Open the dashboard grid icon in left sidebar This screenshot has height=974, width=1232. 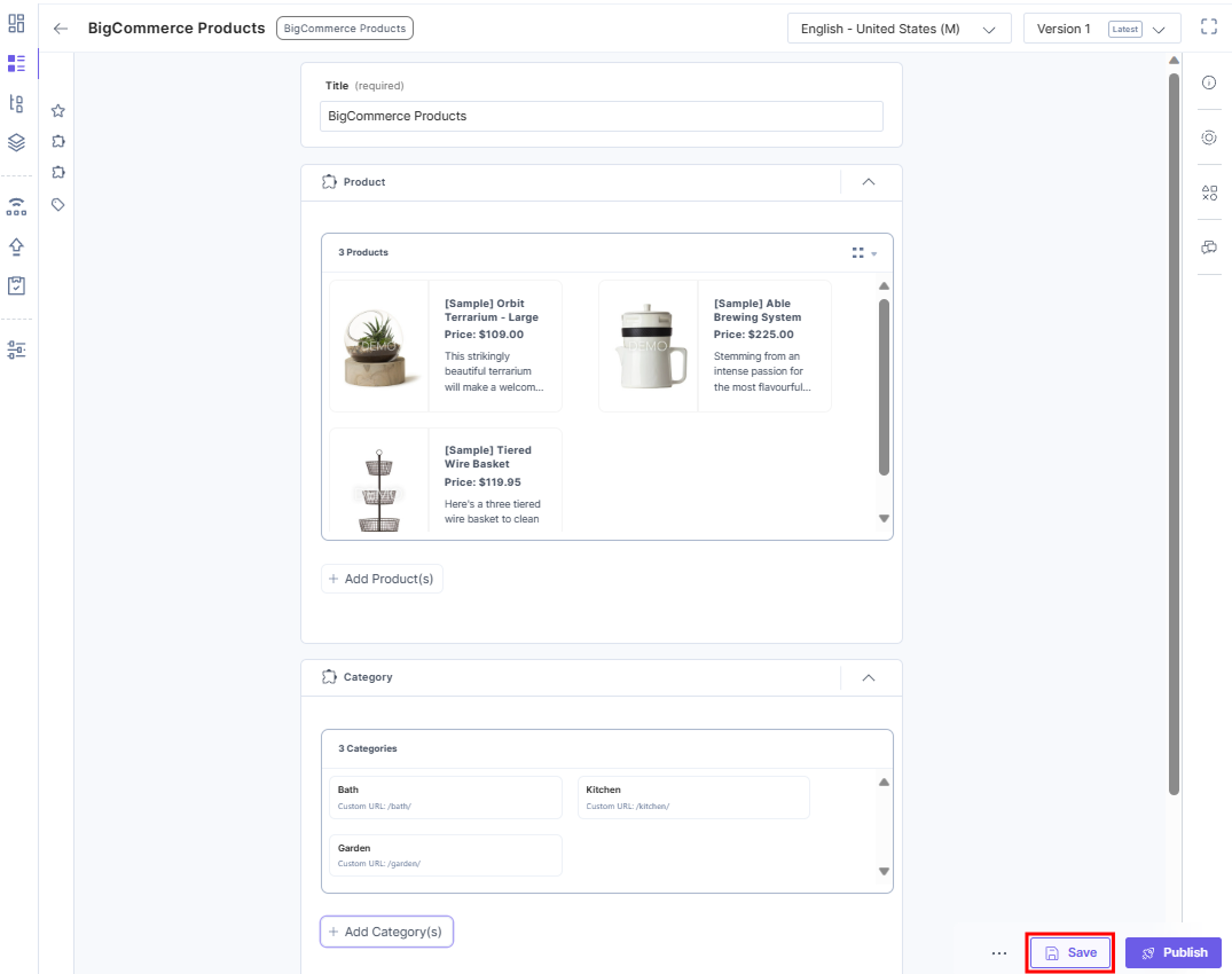point(17,23)
